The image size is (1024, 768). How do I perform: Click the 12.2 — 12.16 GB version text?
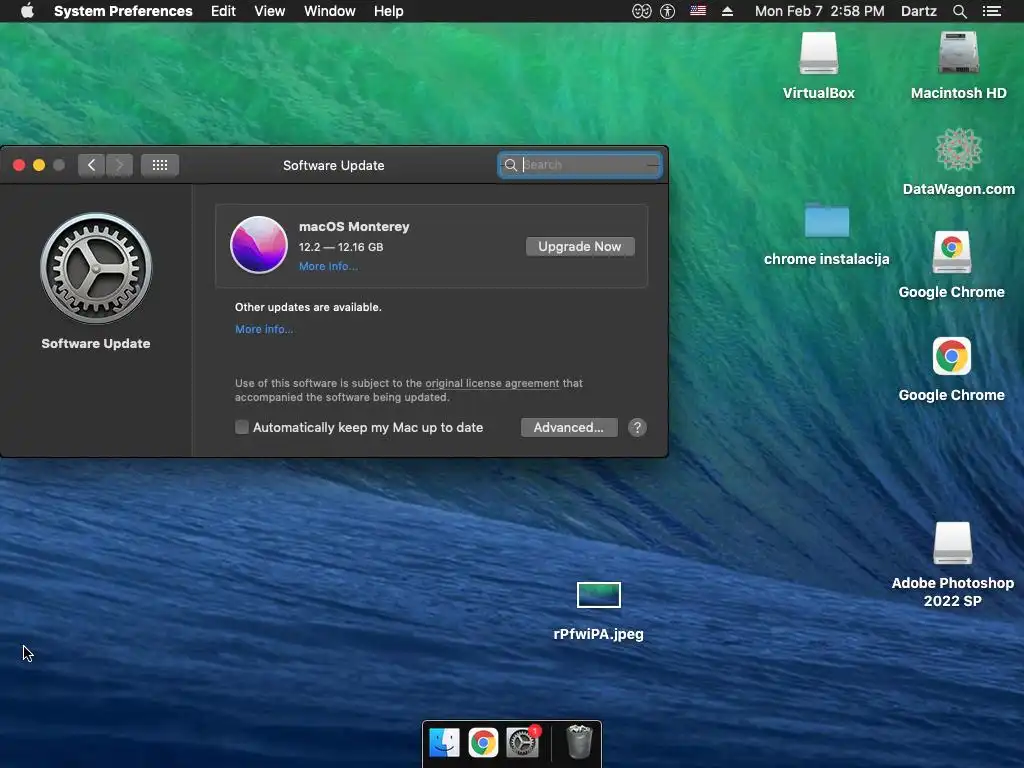click(341, 247)
